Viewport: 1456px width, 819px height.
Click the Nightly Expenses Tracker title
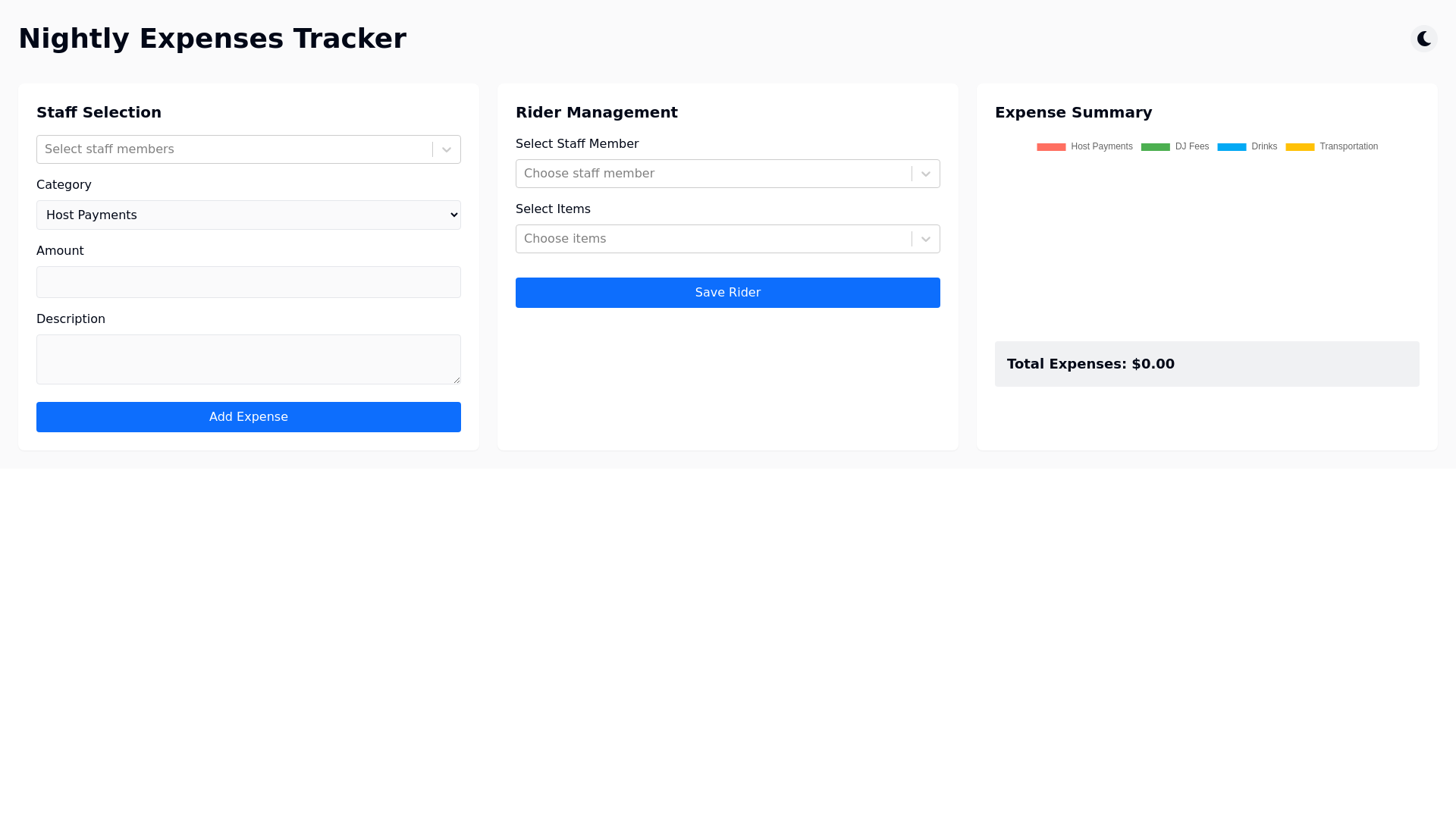(212, 39)
